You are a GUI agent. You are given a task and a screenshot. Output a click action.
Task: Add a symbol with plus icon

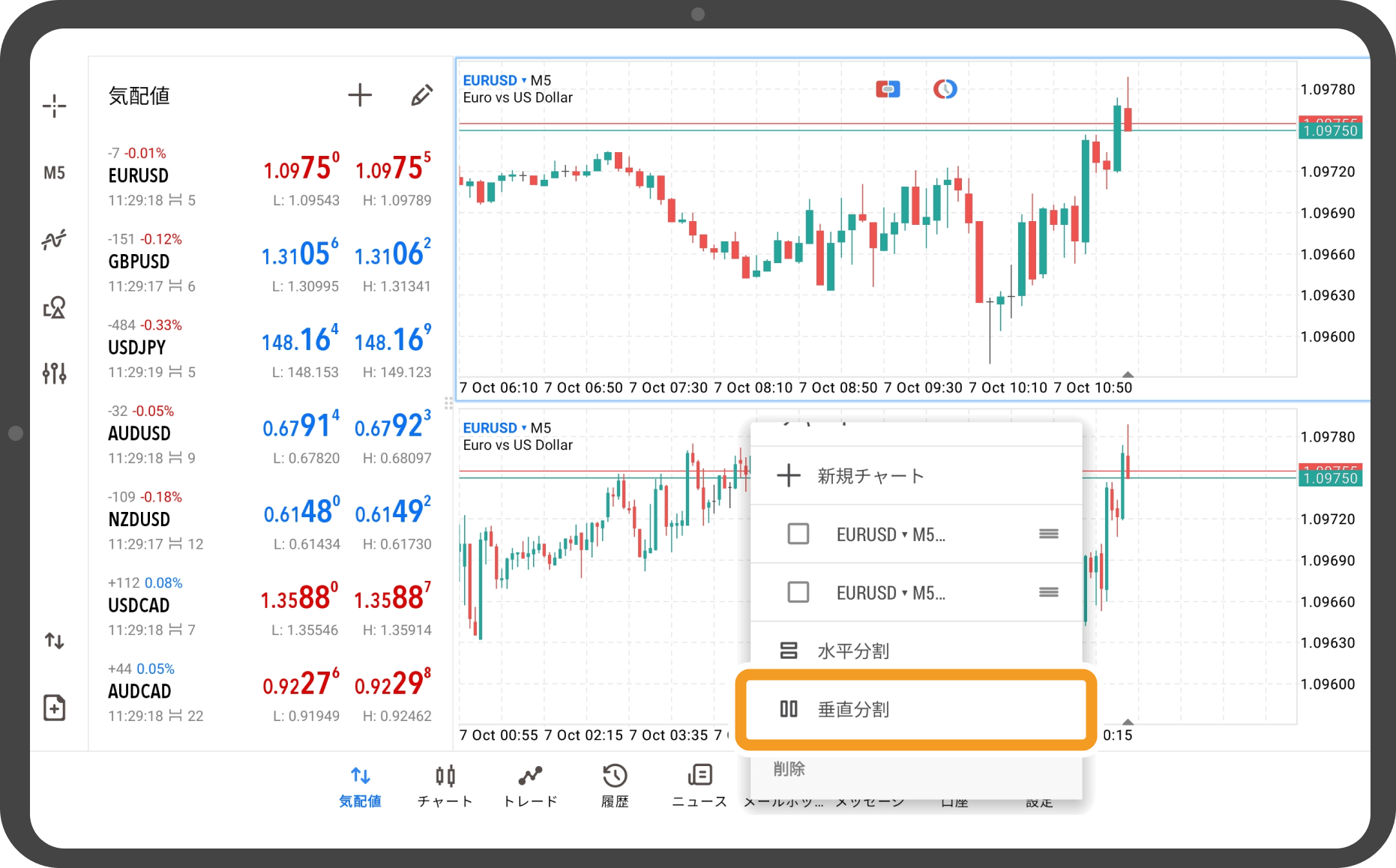click(360, 95)
